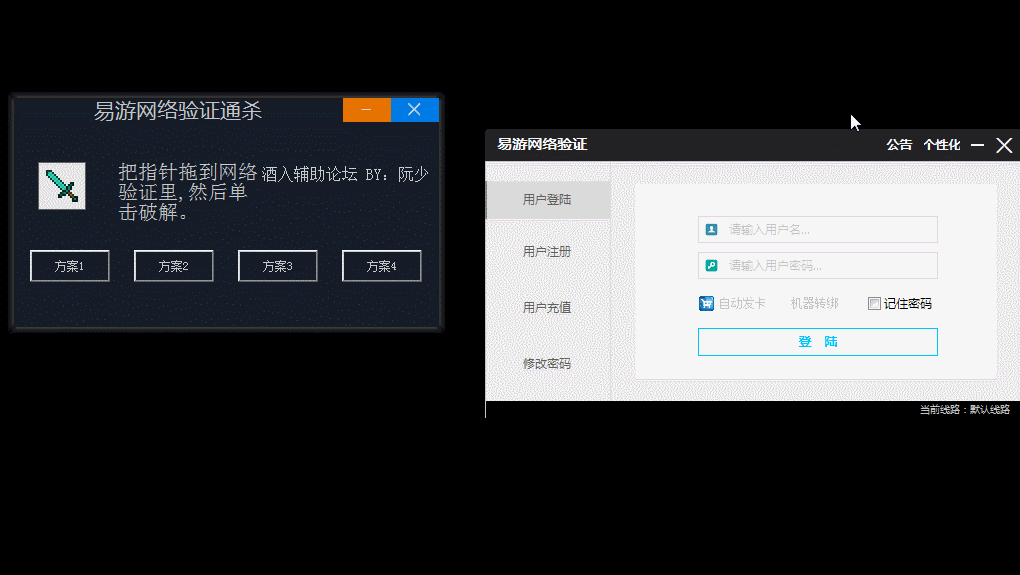
Task: Close the 易游网络验证通杀 window with blue X
Action: [415, 110]
